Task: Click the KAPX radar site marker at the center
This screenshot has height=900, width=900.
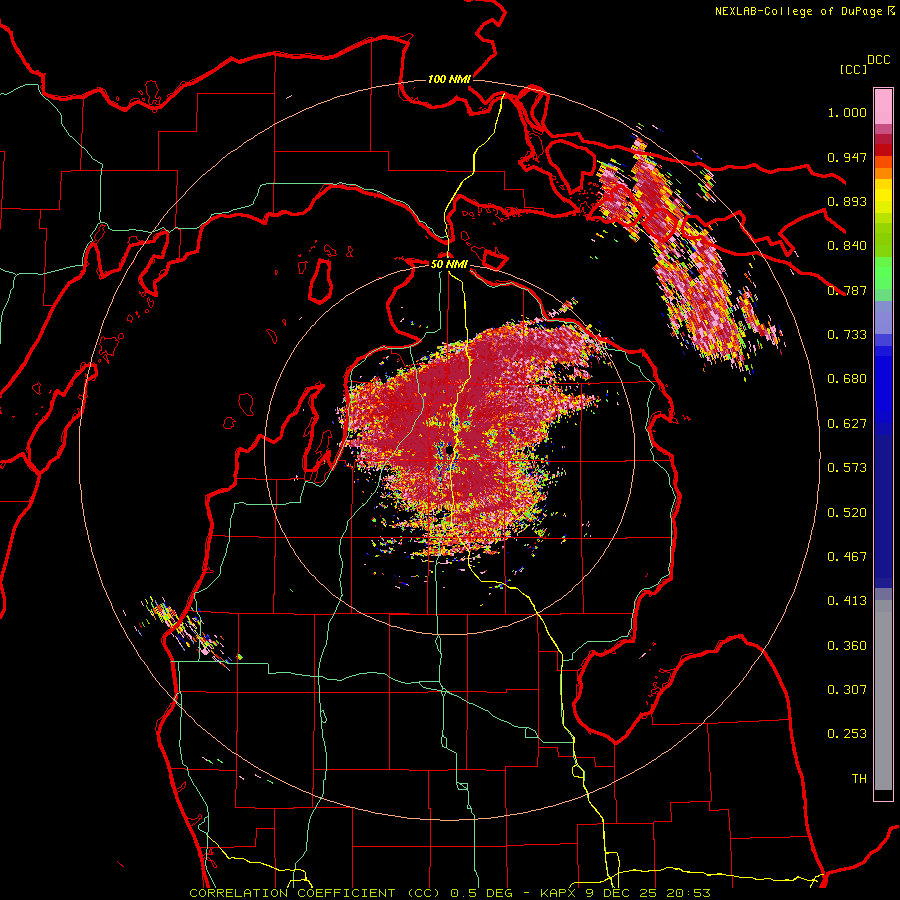Action: [450, 450]
